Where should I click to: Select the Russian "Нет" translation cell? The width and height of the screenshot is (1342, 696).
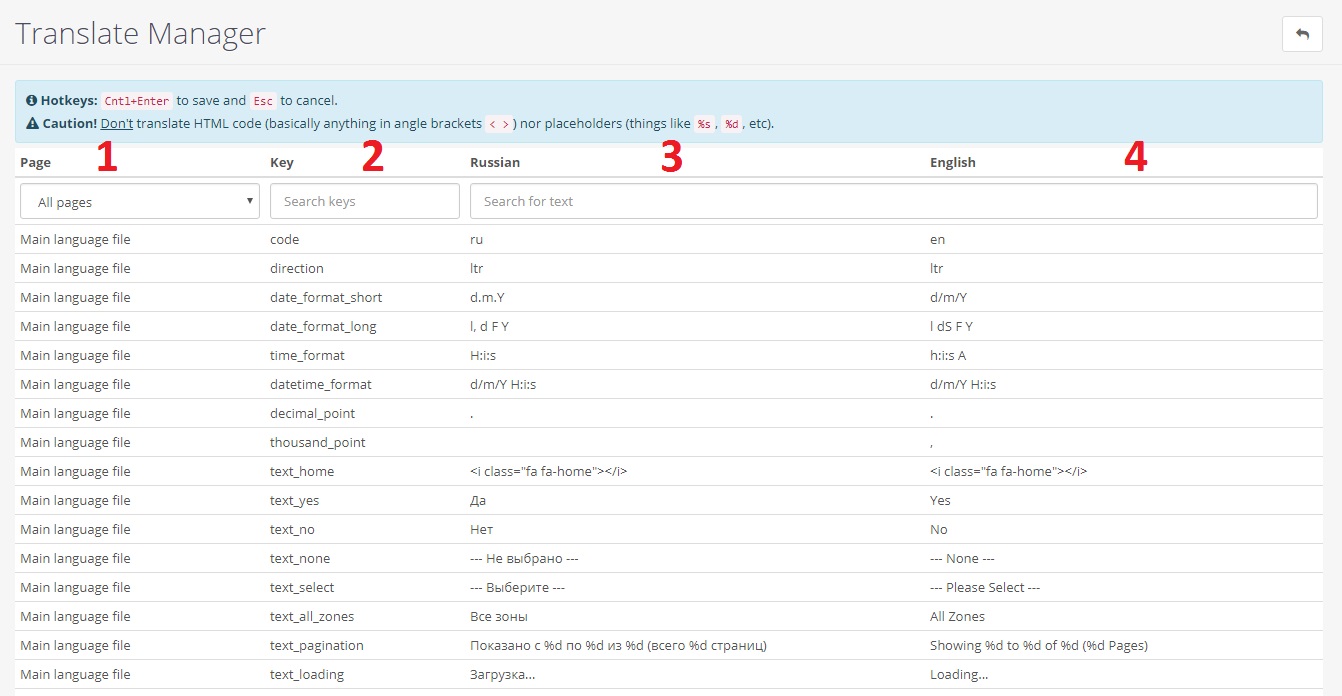[481, 530]
